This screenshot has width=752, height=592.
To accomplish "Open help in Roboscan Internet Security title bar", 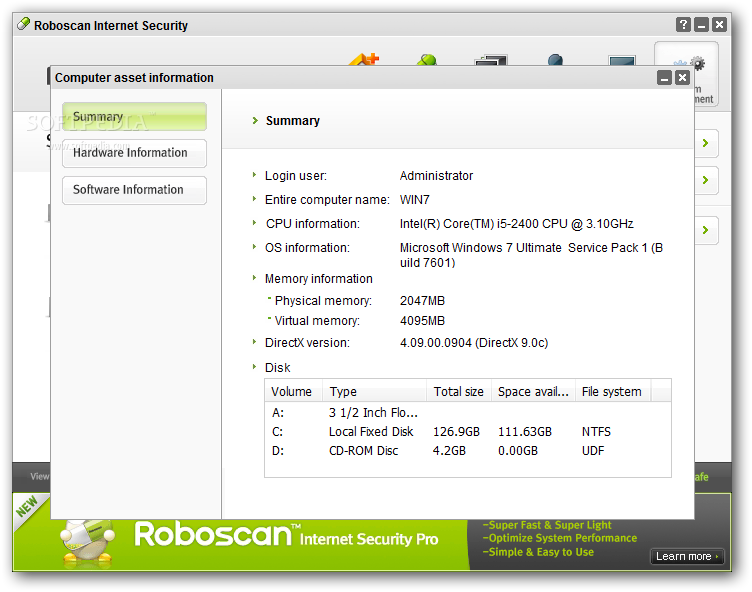I will tap(683, 24).
